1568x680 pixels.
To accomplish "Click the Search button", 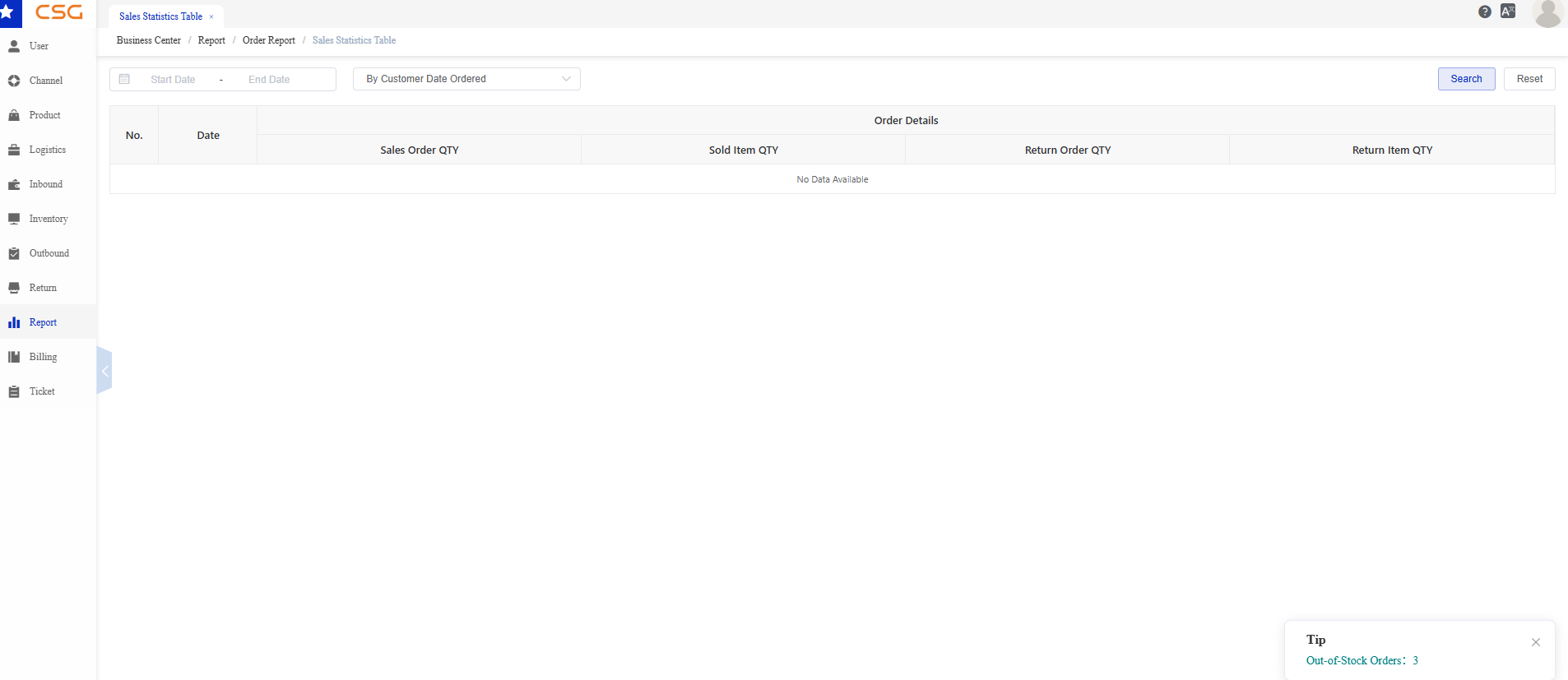I will coord(1466,79).
